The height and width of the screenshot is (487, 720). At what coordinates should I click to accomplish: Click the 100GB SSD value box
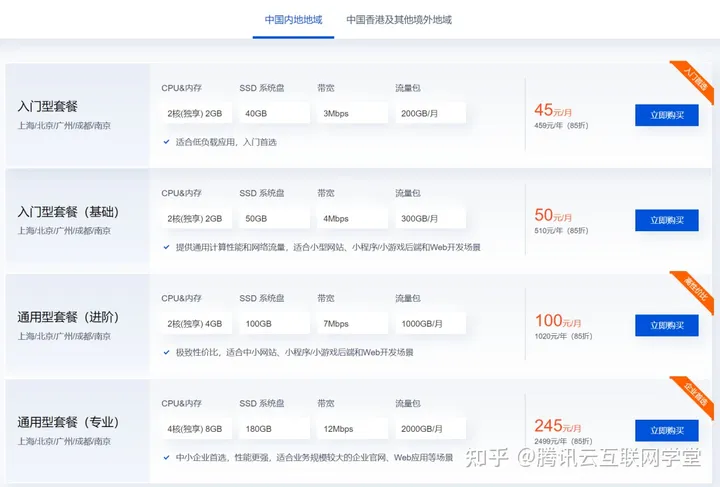pos(274,324)
